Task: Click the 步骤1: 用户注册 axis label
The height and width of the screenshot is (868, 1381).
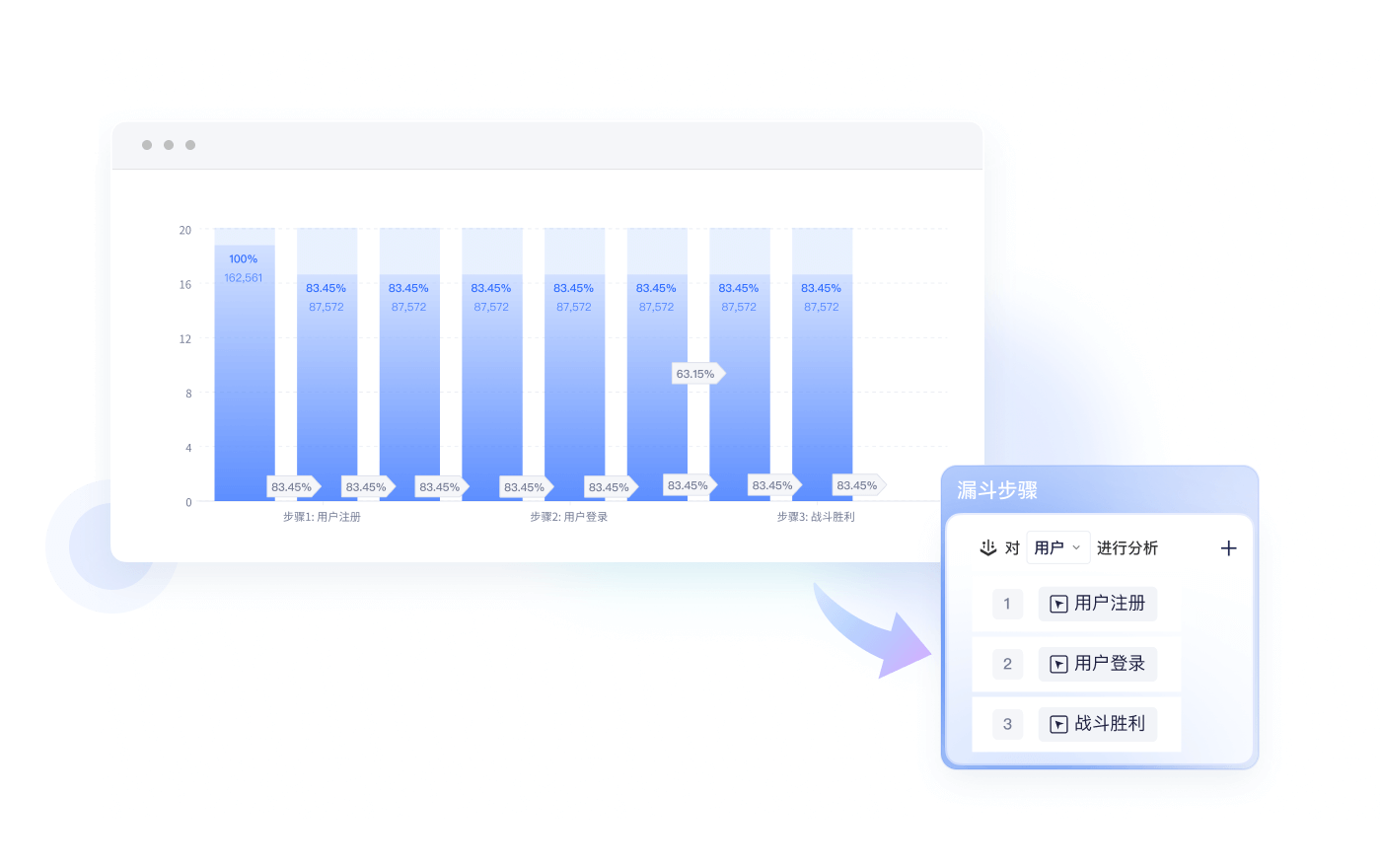Action: (322, 517)
